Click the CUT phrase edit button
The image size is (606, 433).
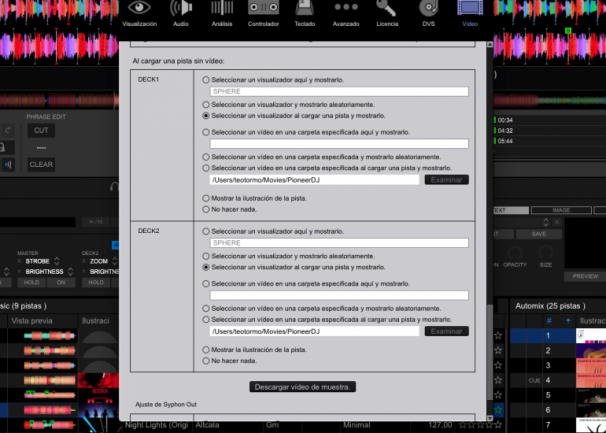tap(41, 130)
